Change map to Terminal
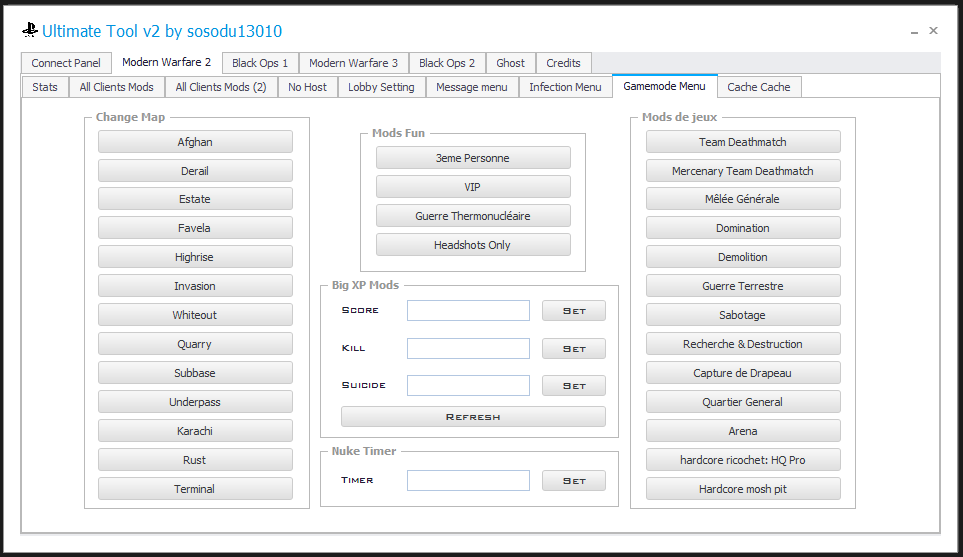This screenshot has width=963, height=557. (195, 489)
